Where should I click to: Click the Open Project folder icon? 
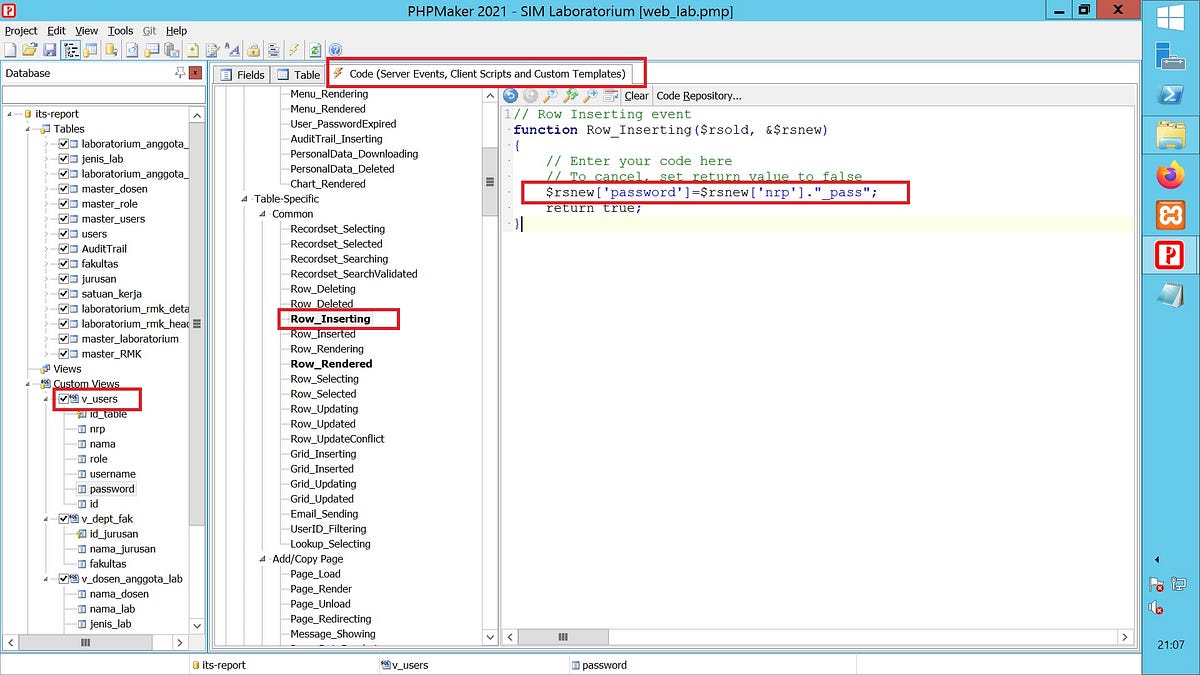30,50
